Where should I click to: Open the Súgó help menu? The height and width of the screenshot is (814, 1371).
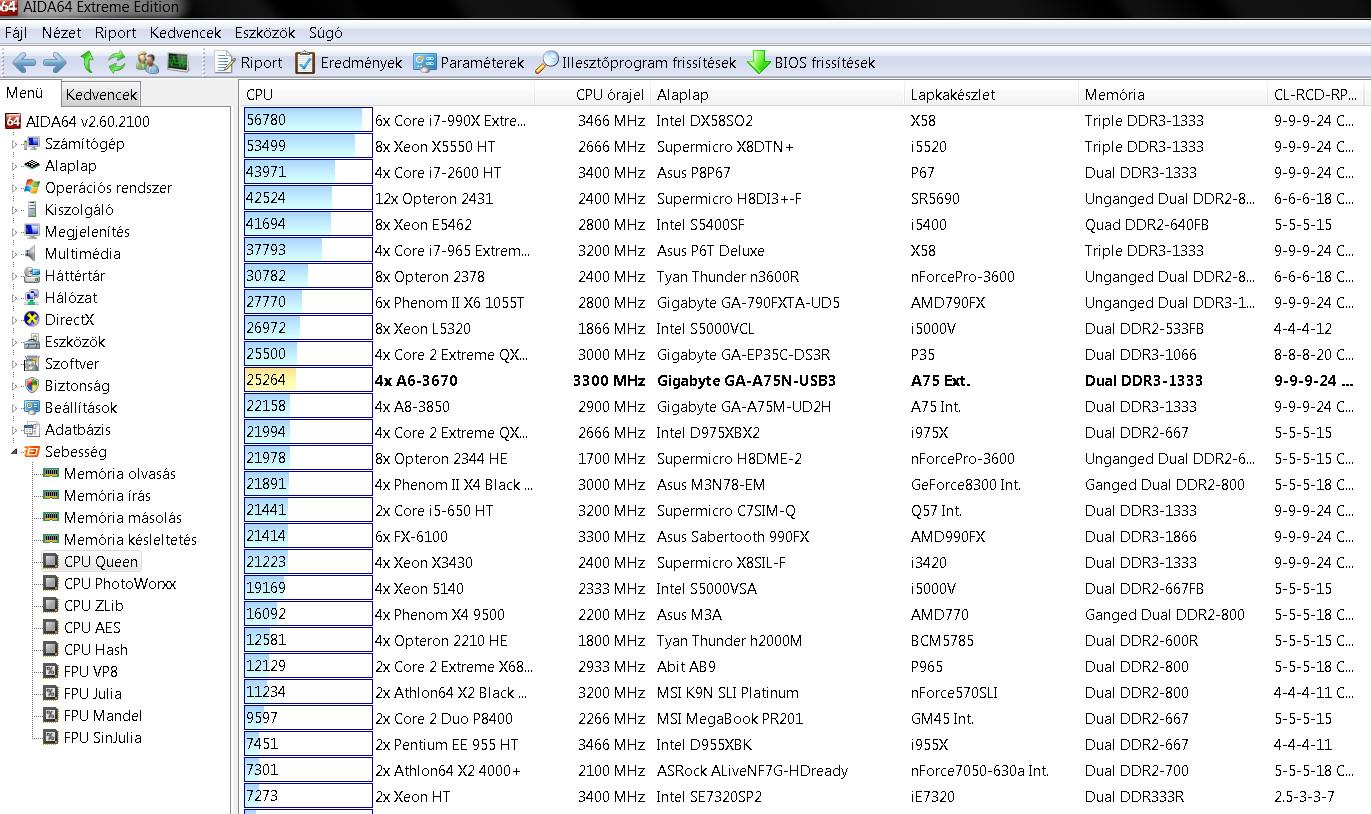(x=326, y=32)
